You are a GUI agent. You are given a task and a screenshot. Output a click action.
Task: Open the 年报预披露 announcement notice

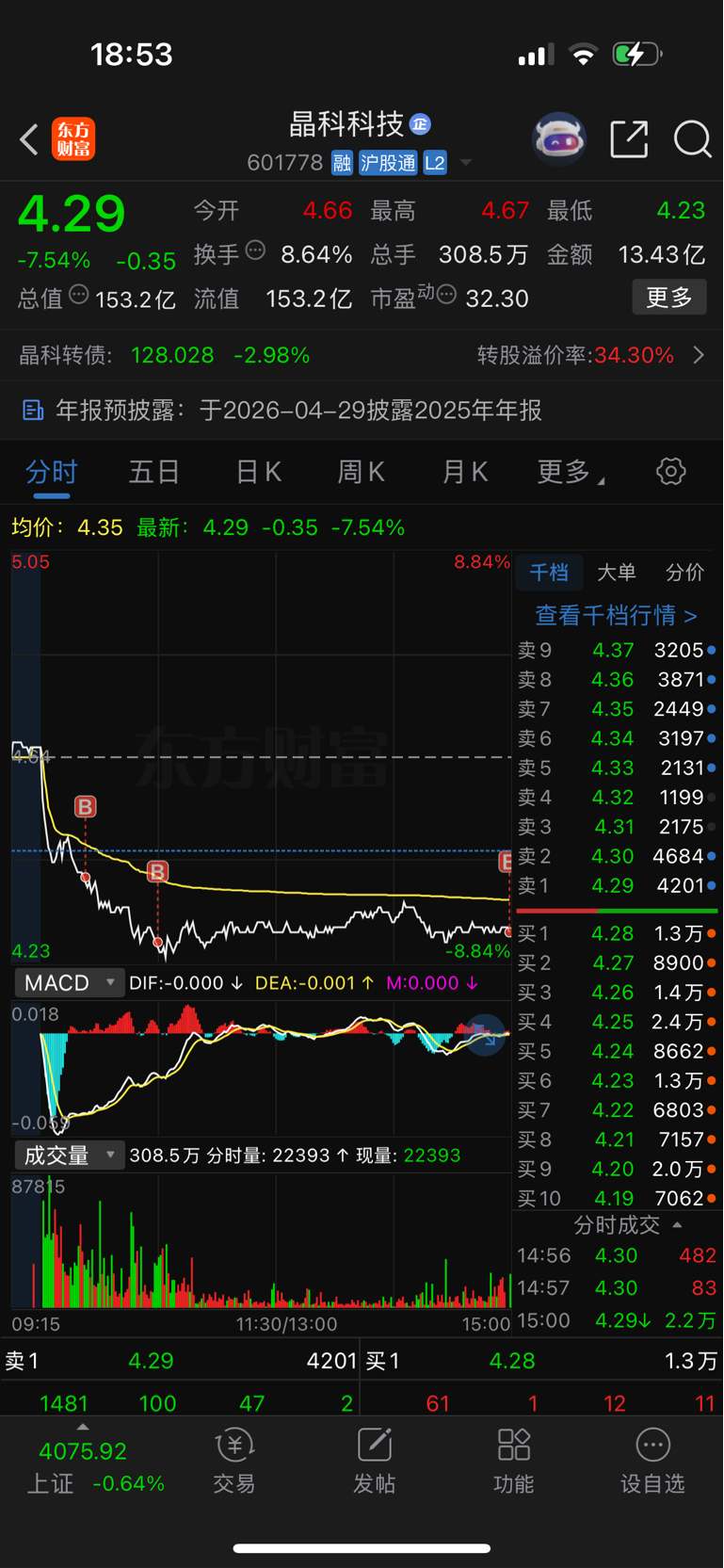coord(362,411)
